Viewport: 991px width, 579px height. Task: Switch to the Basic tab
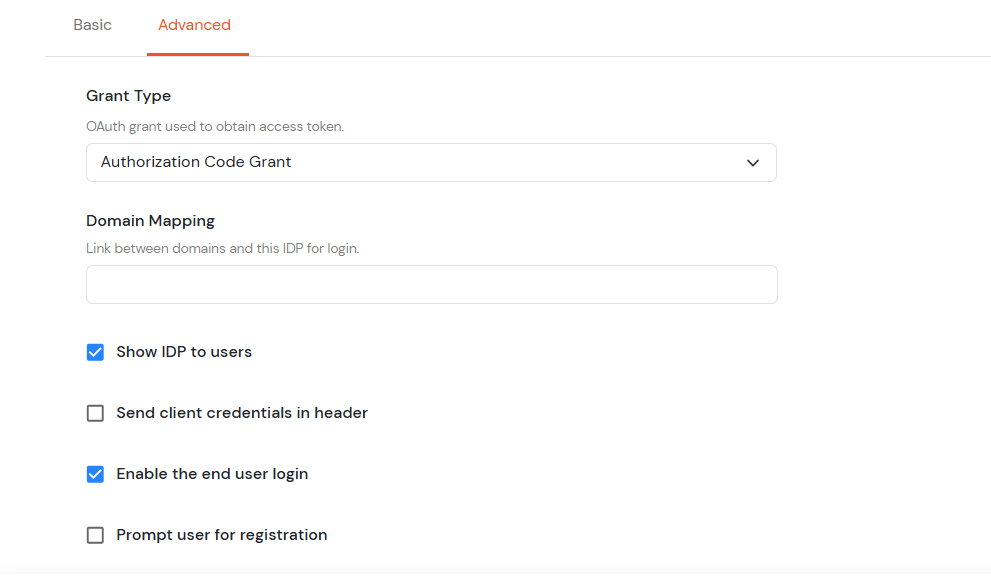pos(92,24)
